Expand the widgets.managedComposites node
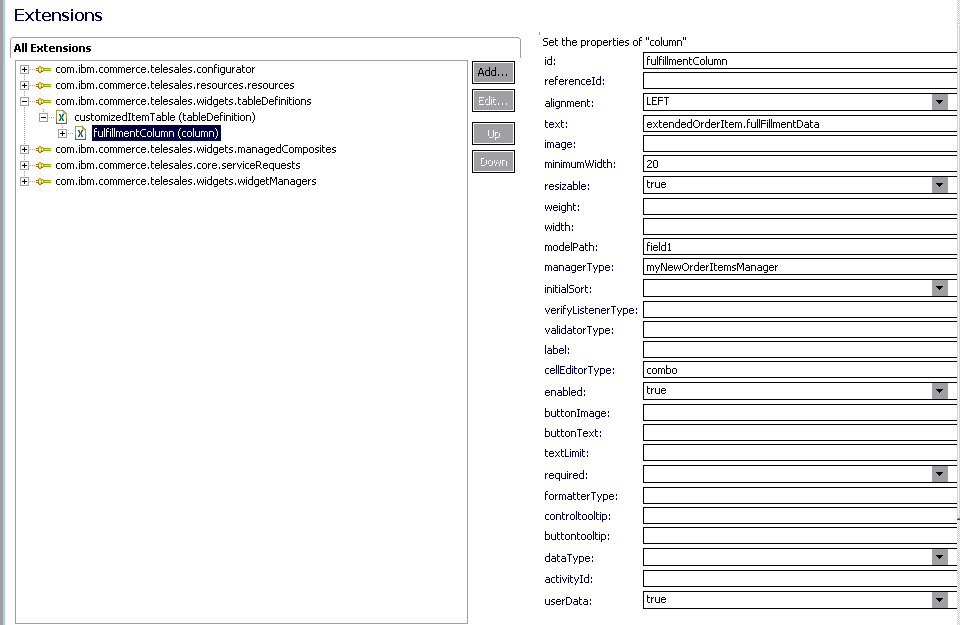Screen dimensions: 960x625 24,149
